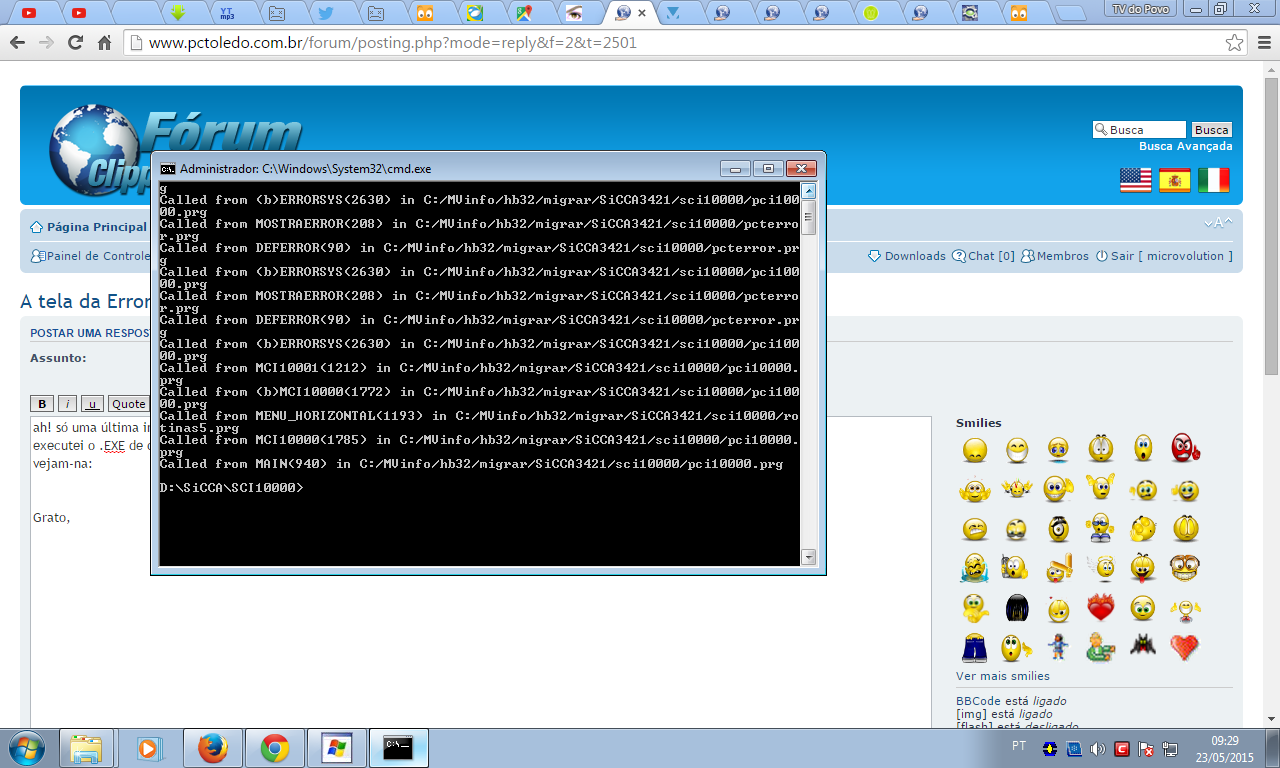This screenshot has width=1280, height=768.
Task: Open media player from the taskbar
Action: pos(149,748)
